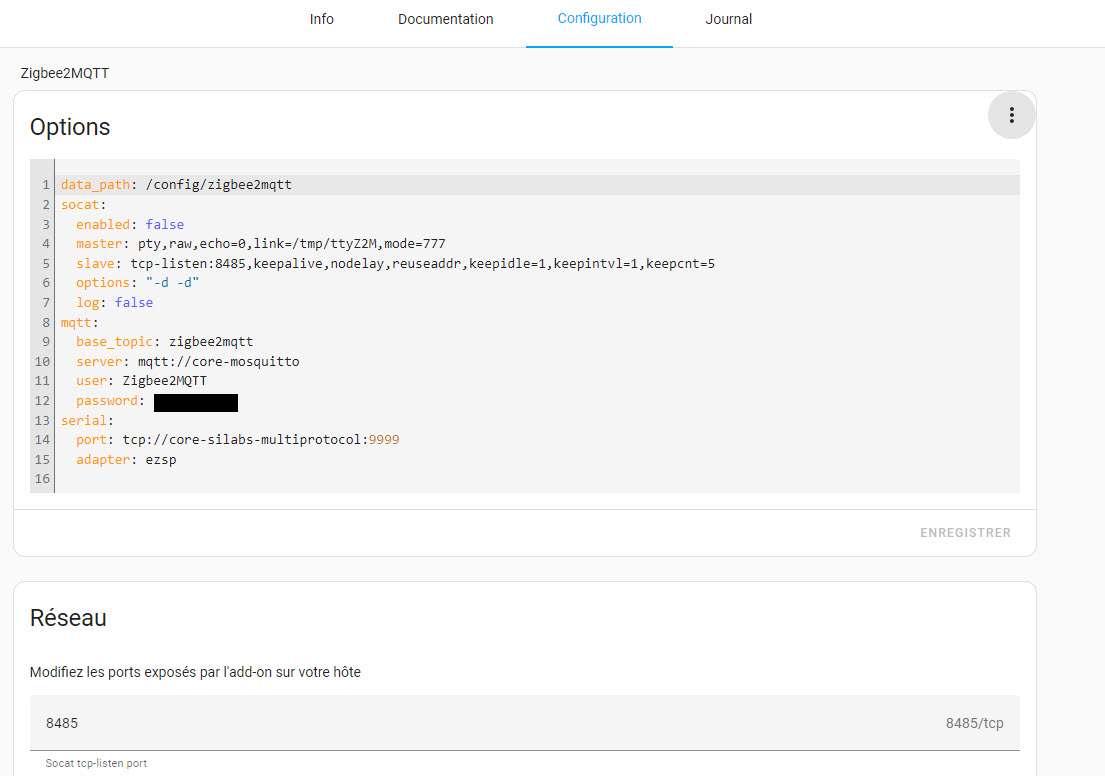
Task: Click the 'Modifiez les ports exposés' description
Action: (195, 672)
